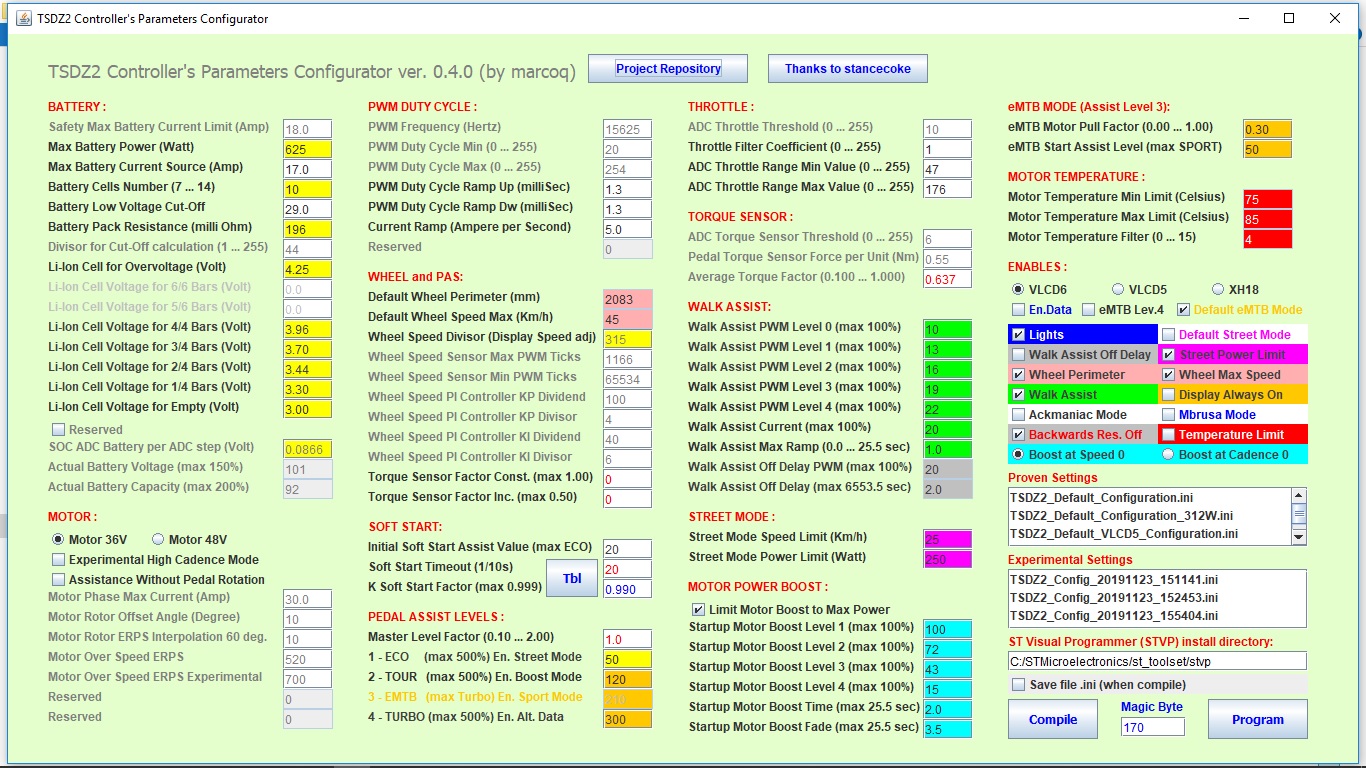Toggle the Backwards Res. Off checkbox
Viewport: 1366px width, 768px height.
[x=1018, y=435]
